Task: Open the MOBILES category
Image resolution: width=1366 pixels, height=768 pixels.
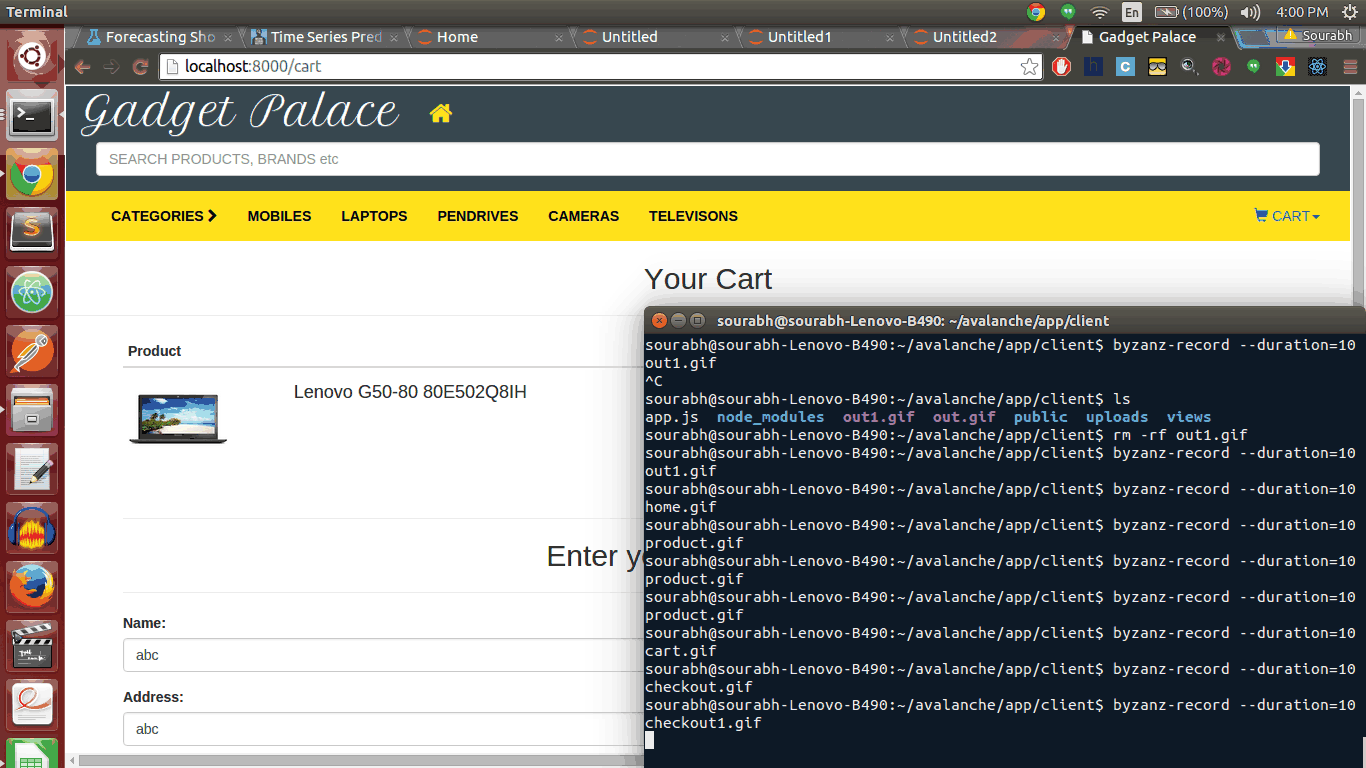Action: tap(279, 216)
